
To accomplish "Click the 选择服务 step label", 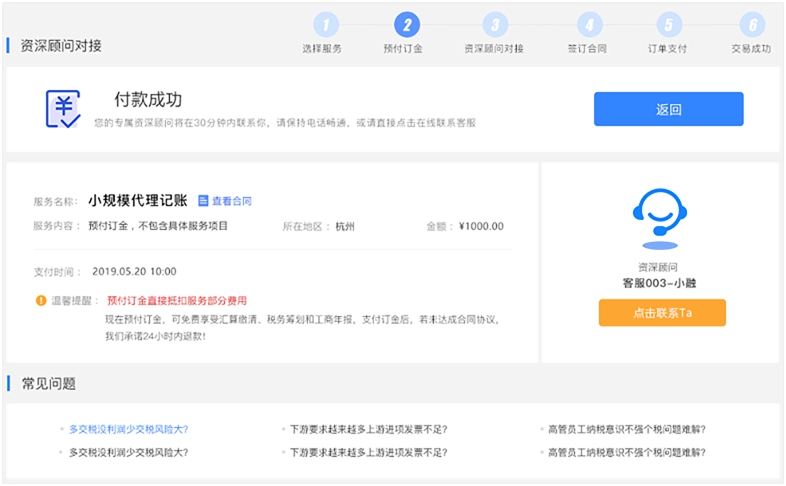I will [322, 49].
